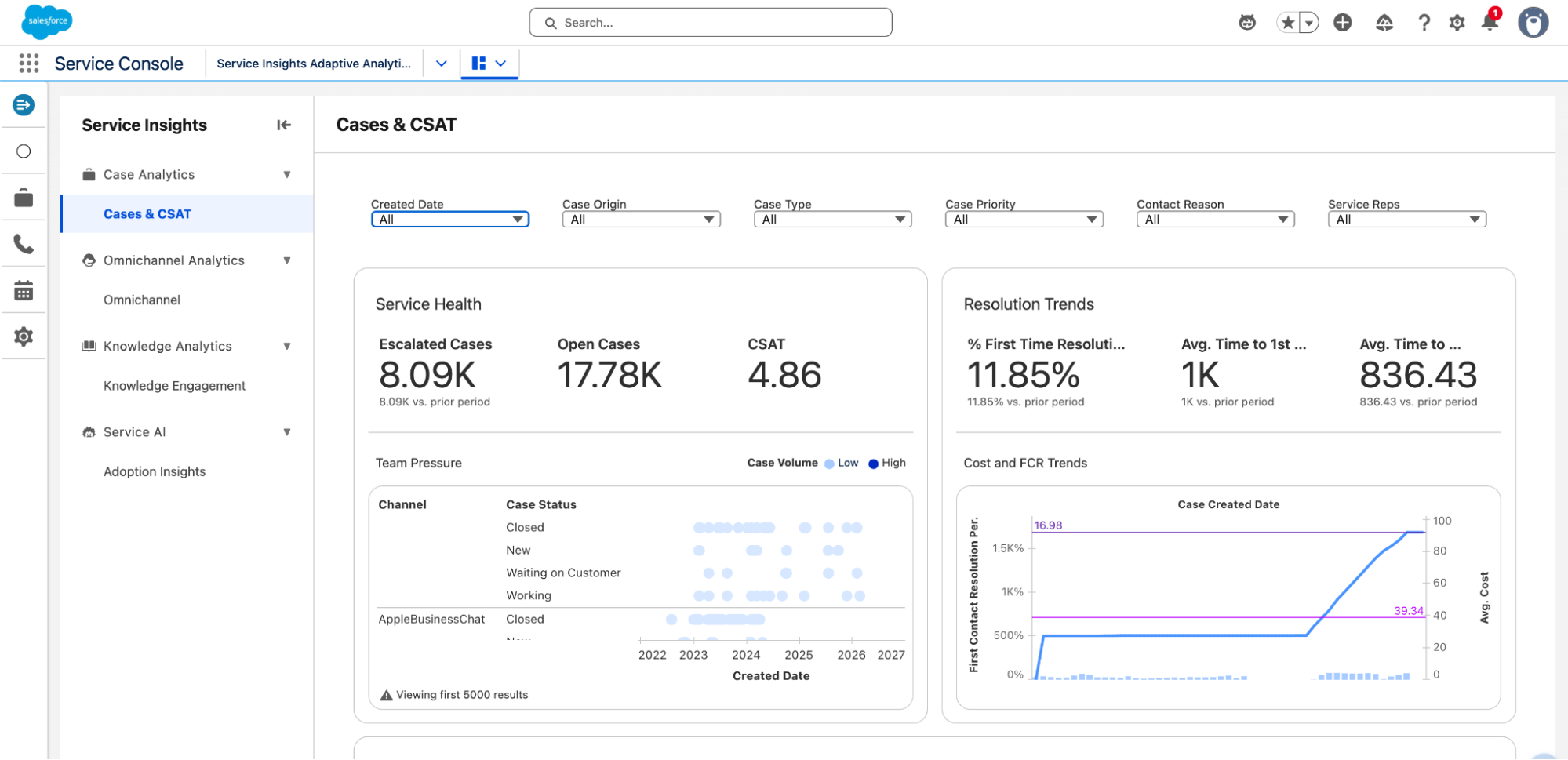The width and height of the screenshot is (1568, 760).
Task: Open the Knowledge Engagement nav item
Action: click(x=174, y=386)
